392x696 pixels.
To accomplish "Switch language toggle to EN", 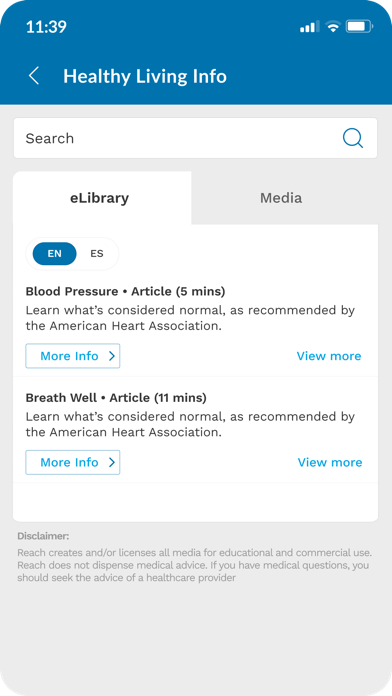I will [x=55, y=254].
